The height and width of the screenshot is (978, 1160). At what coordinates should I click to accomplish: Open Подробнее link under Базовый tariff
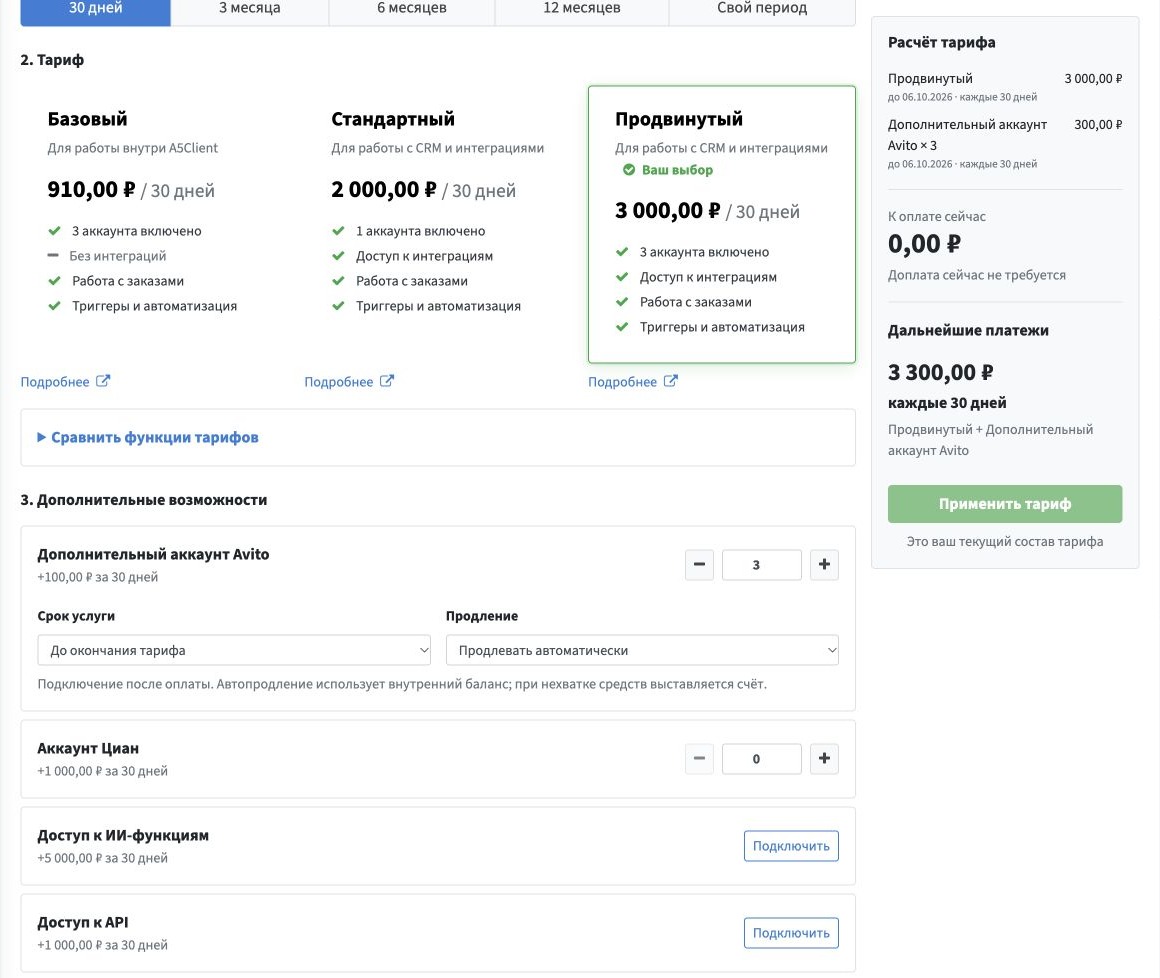point(55,382)
